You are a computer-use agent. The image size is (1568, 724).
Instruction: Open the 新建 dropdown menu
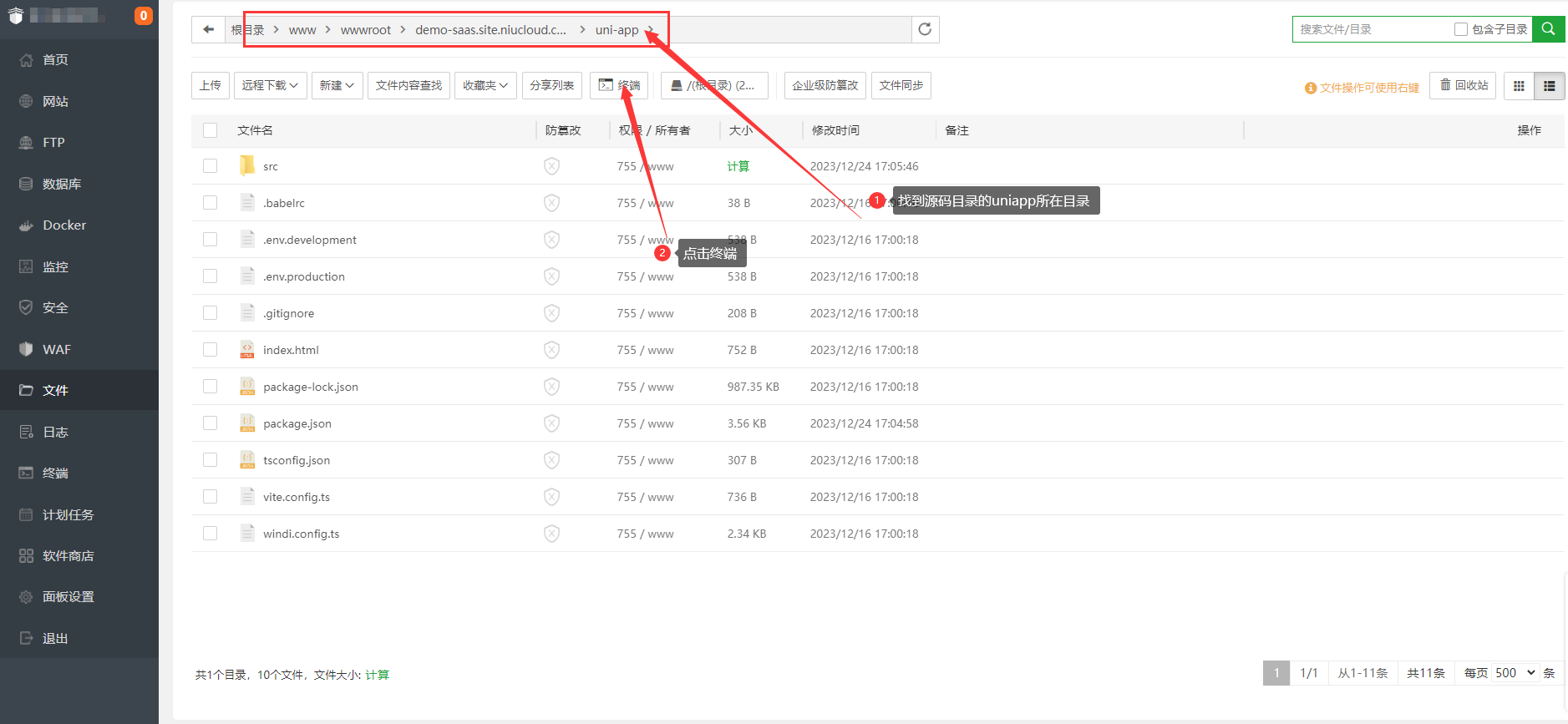(x=337, y=85)
